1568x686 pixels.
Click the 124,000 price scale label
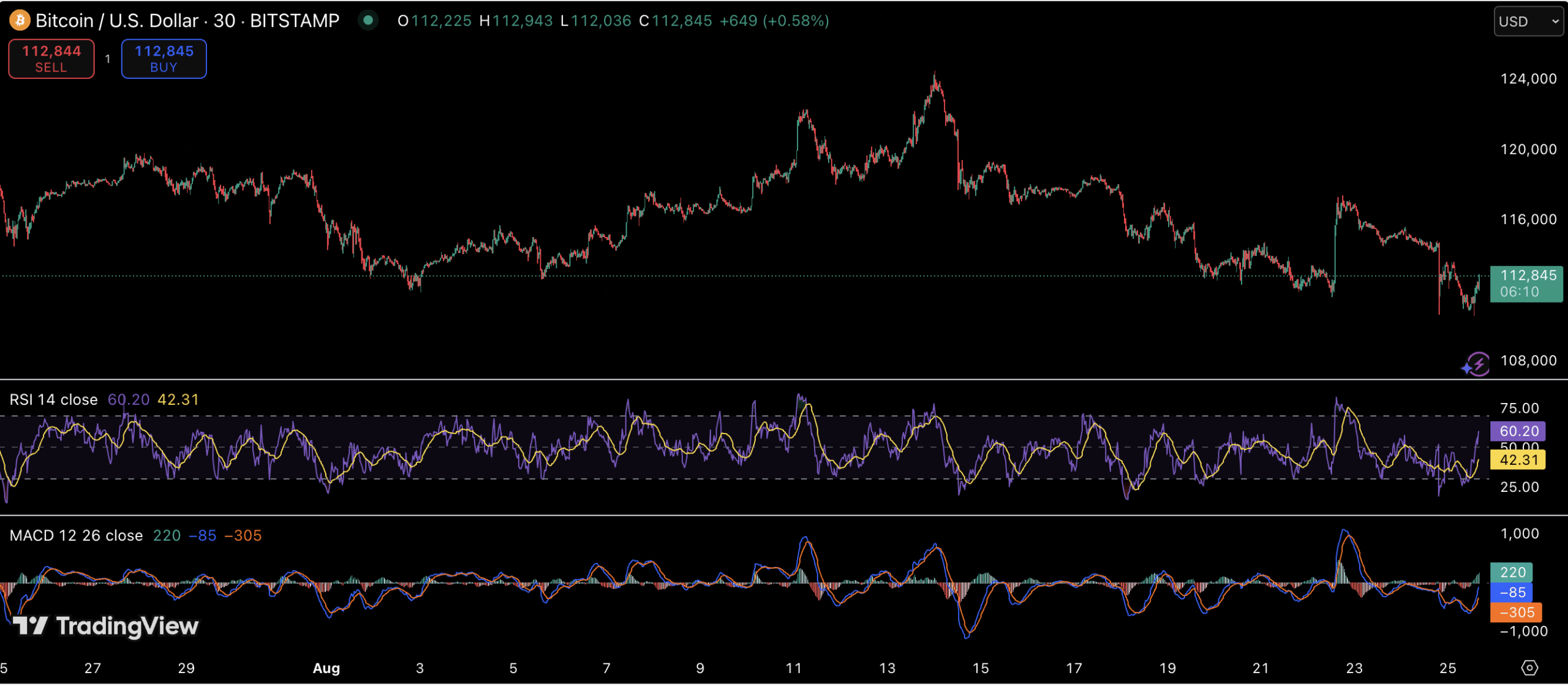(1528, 79)
